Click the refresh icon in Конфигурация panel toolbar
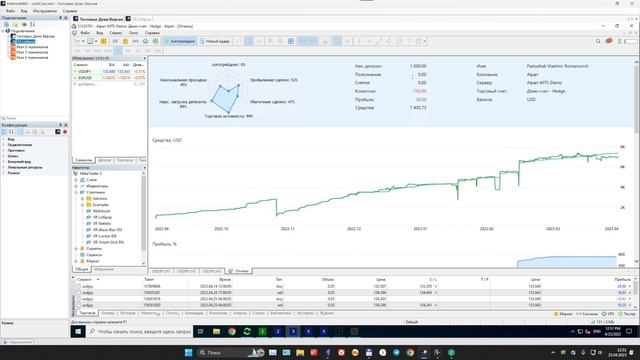 tap(4, 132)
